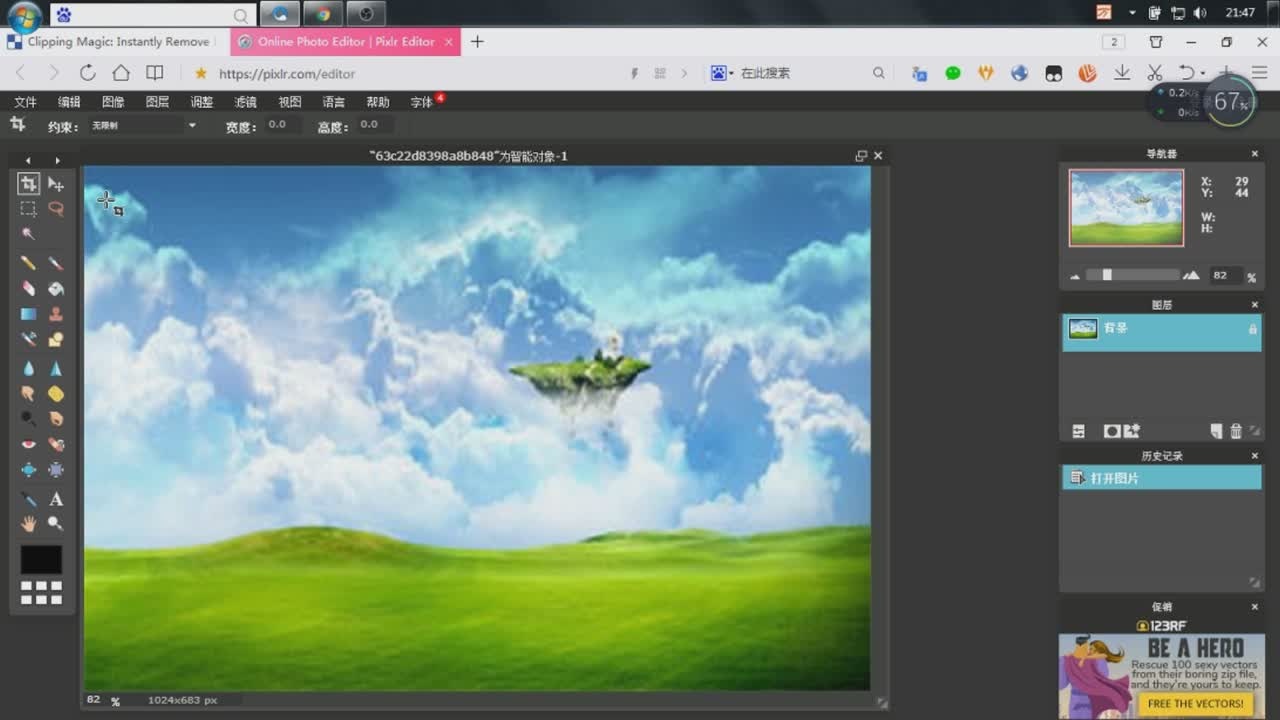Open the color presets grid below swatch
Image resolution: width=1280 pixels, height=720 pixels.
[x=41, y=592]
